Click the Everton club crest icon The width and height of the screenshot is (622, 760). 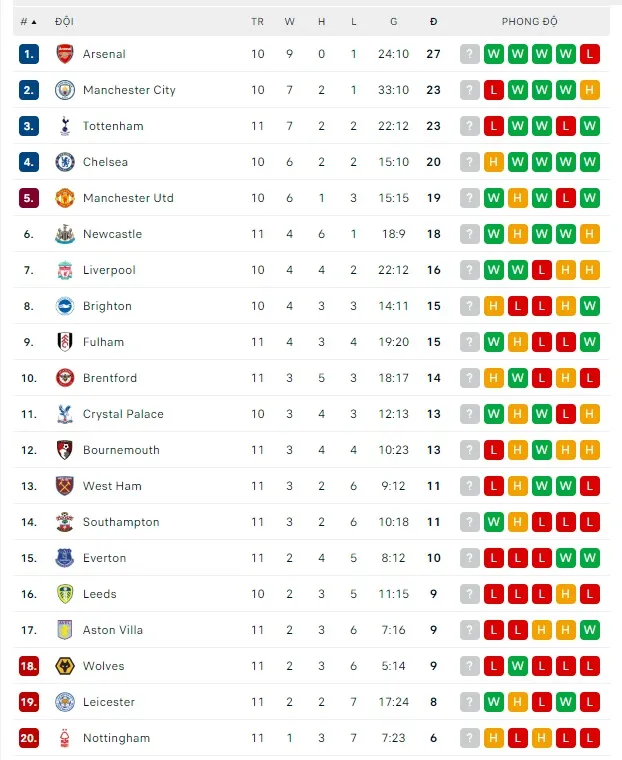click(x=65, y=558)
